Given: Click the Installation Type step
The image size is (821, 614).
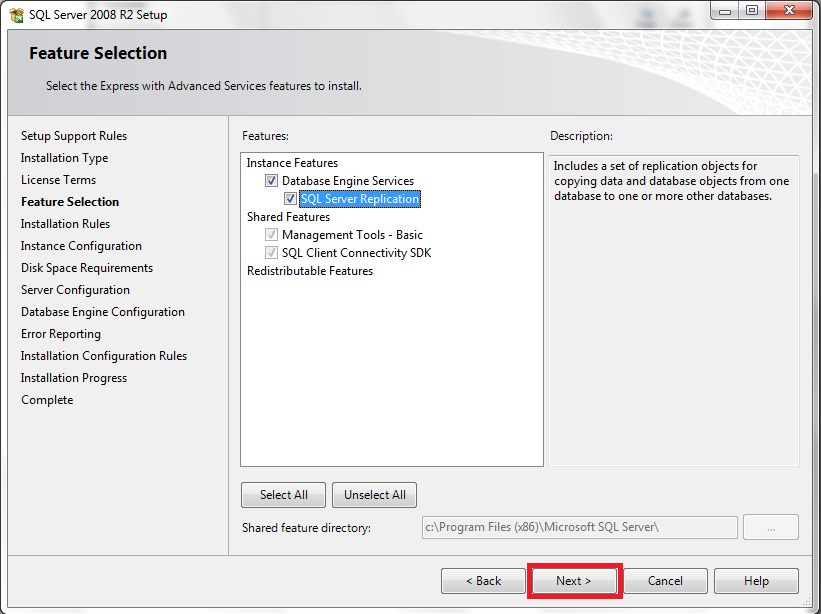Looking at the screenshot, I should click(64, 158).
